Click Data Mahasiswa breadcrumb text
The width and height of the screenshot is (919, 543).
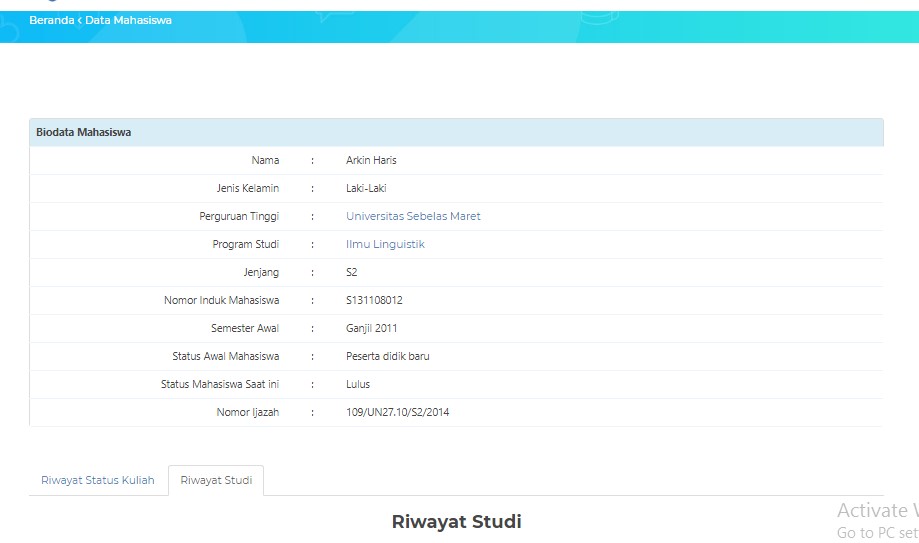coord(128,20)
